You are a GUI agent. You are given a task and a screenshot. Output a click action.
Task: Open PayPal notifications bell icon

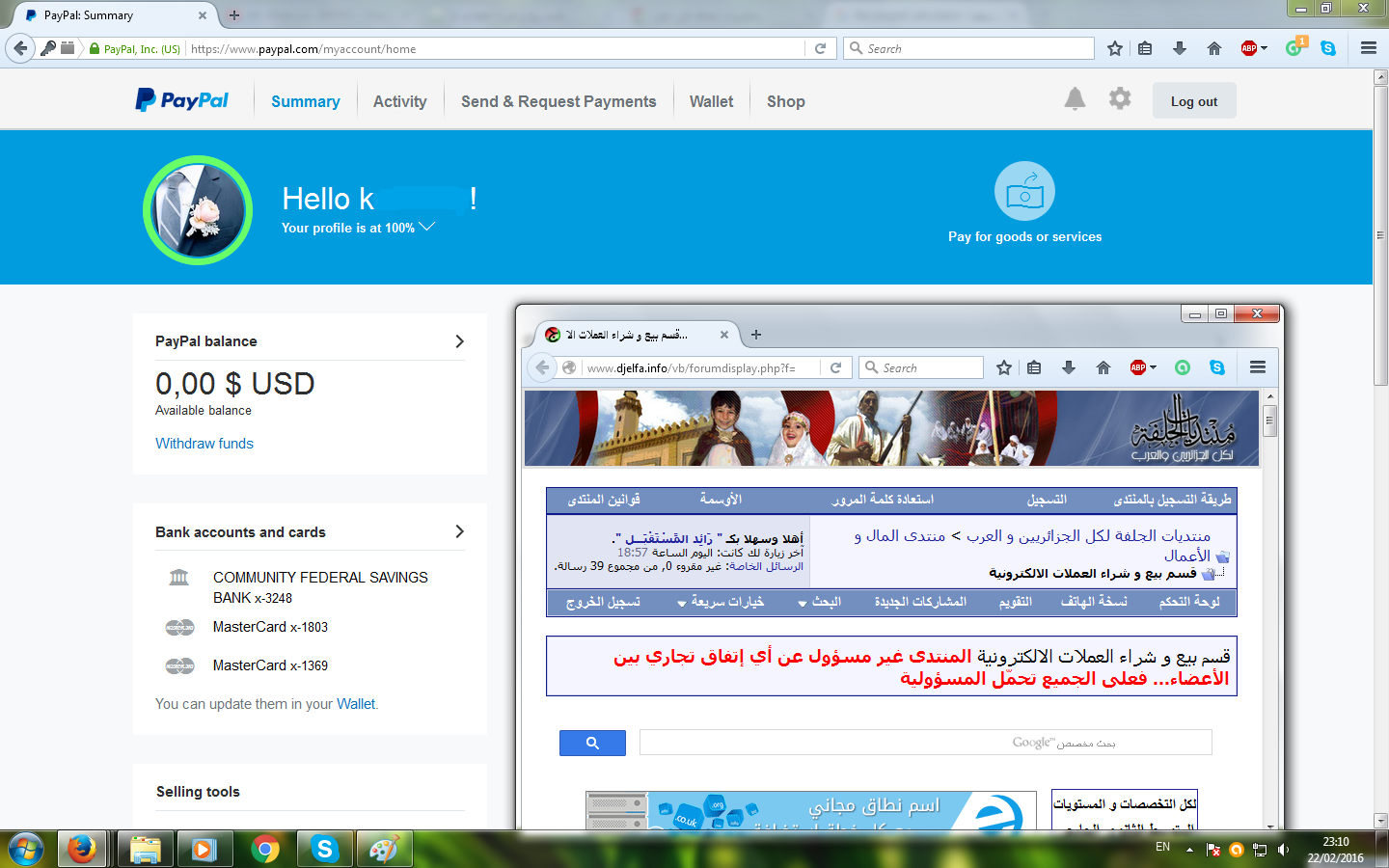coord(1075,98)
